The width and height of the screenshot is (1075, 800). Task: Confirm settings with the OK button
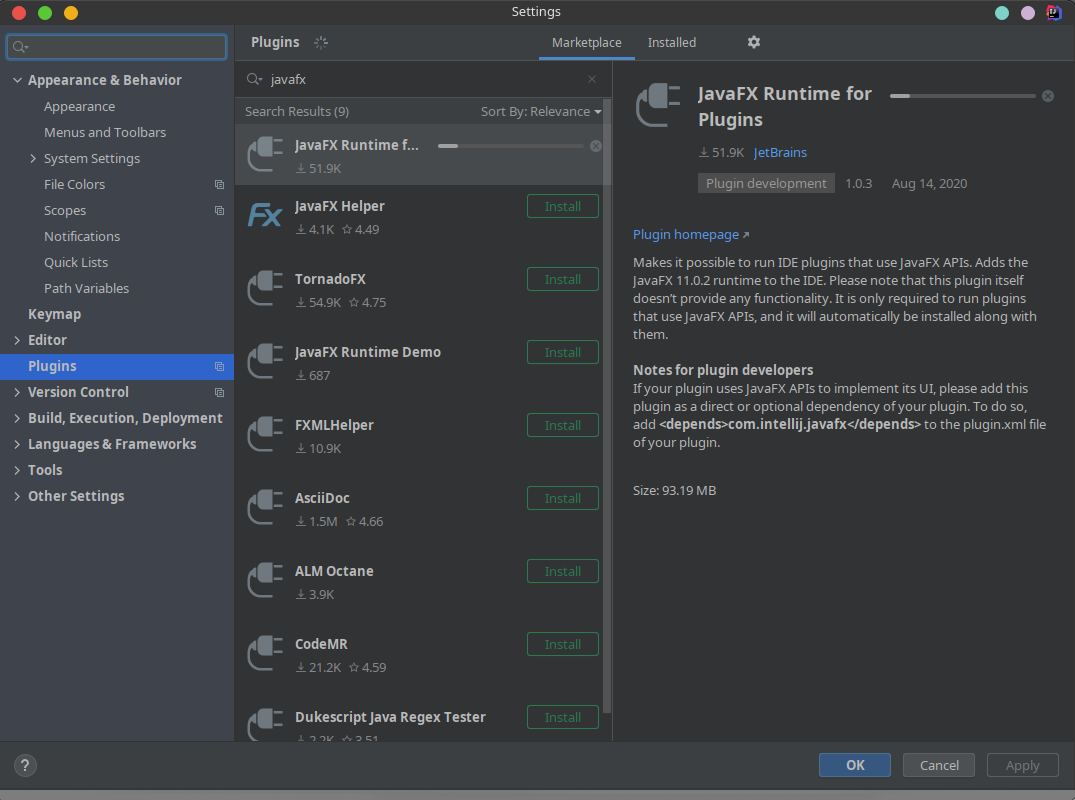point(854,765)
